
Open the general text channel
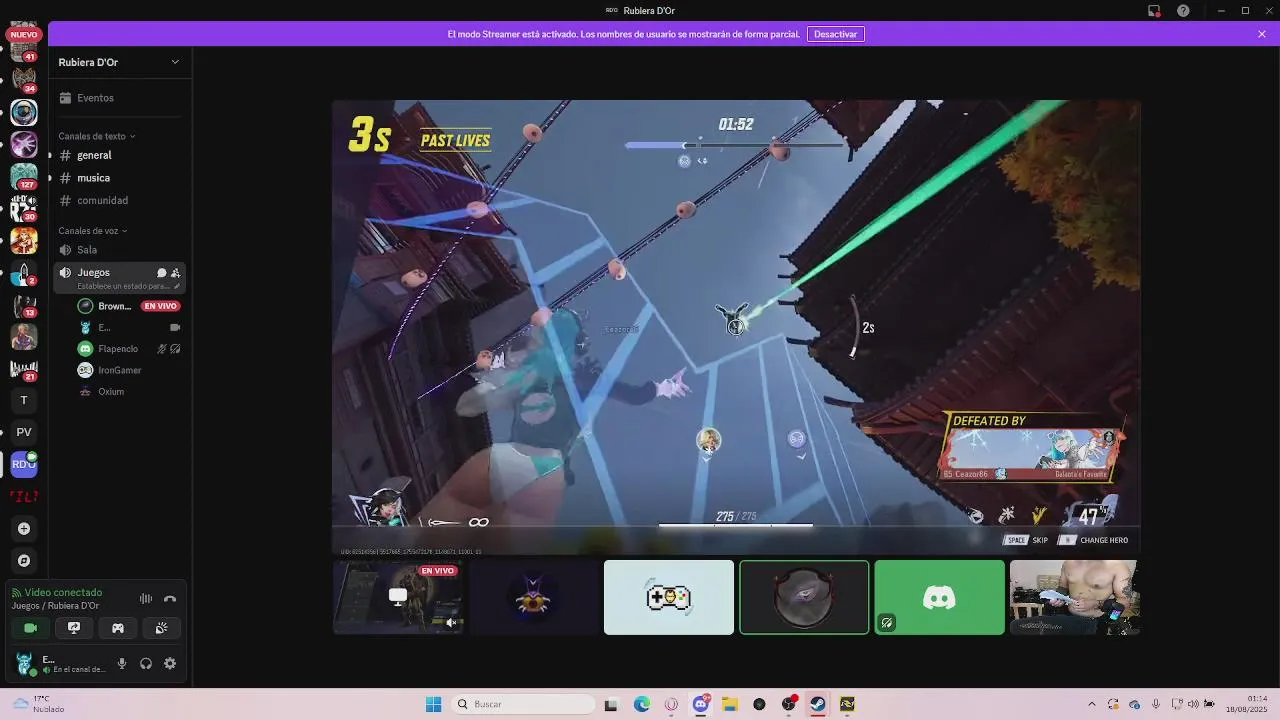tap(120, 155)
